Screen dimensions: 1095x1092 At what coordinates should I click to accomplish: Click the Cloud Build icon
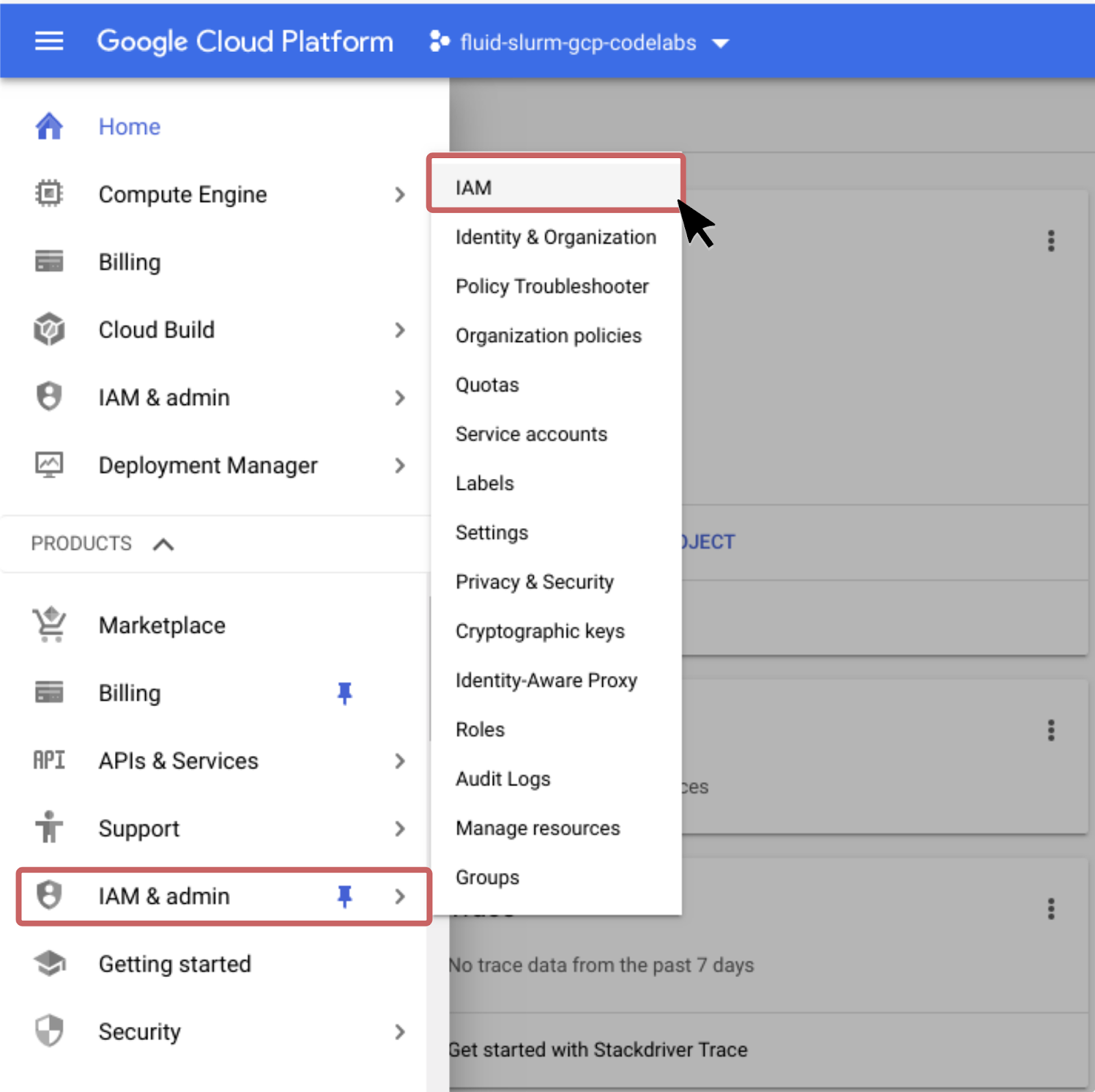click(49, 330)
